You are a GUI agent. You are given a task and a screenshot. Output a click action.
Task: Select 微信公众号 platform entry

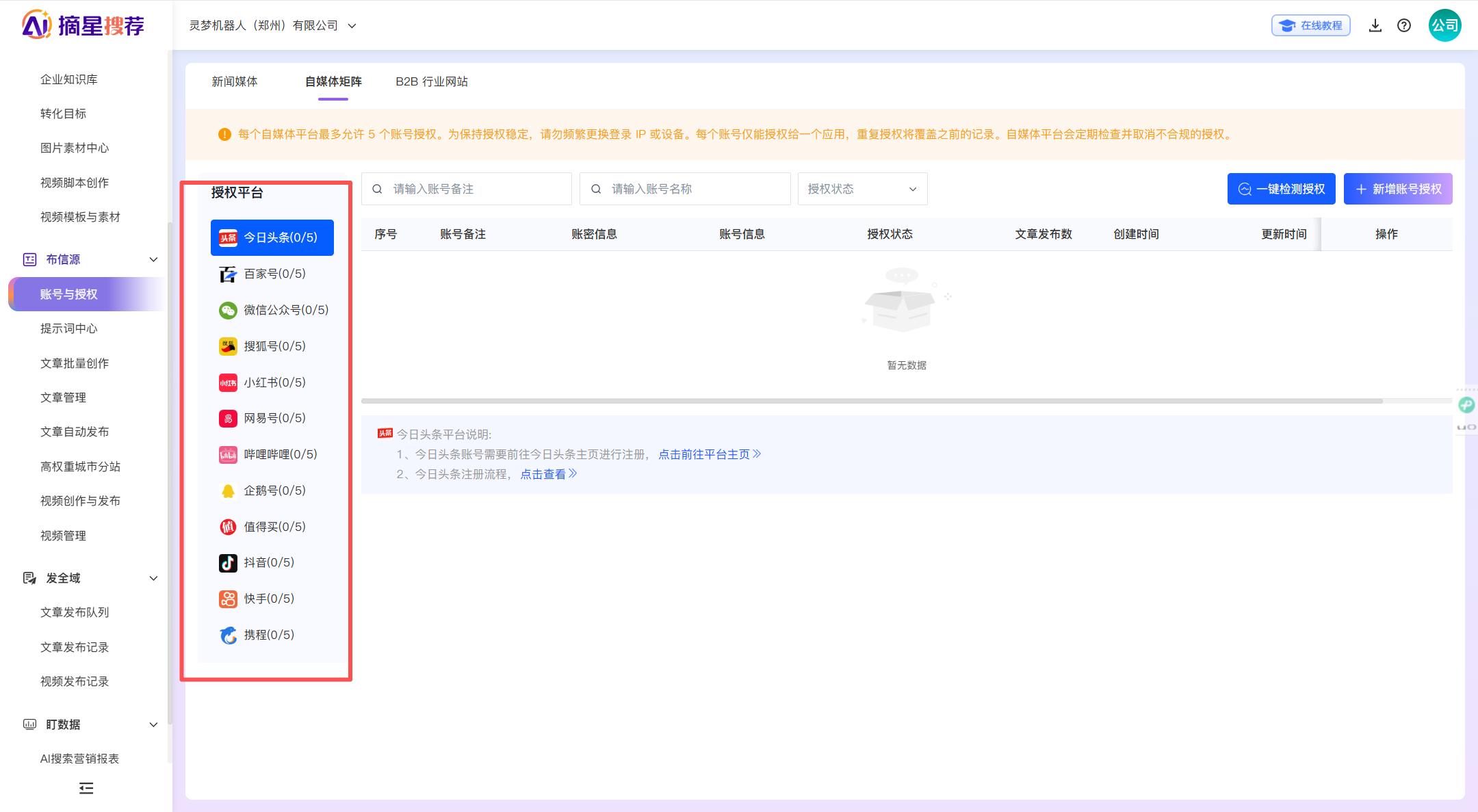click(x=272, y=310)
